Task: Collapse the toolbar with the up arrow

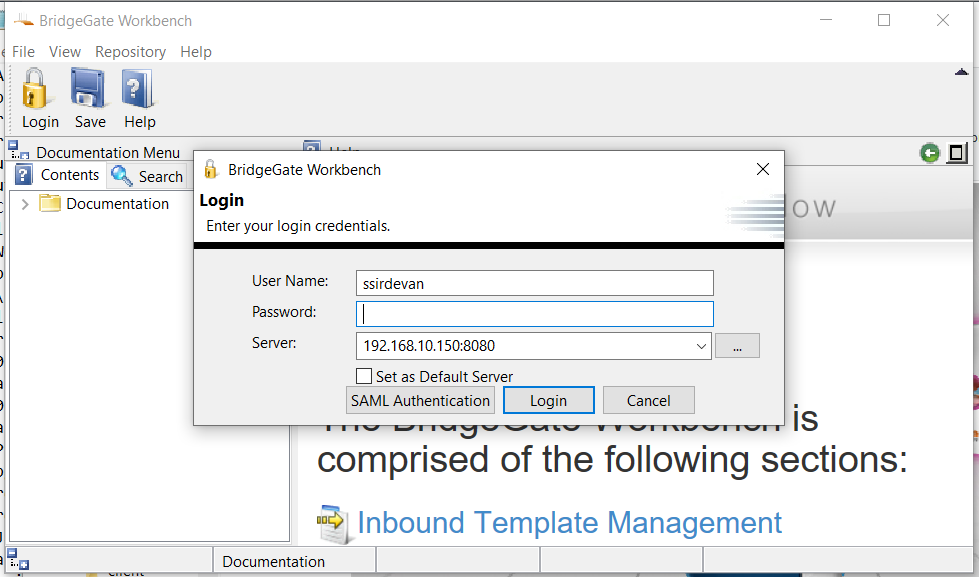Action: click(x=962, y=72)
